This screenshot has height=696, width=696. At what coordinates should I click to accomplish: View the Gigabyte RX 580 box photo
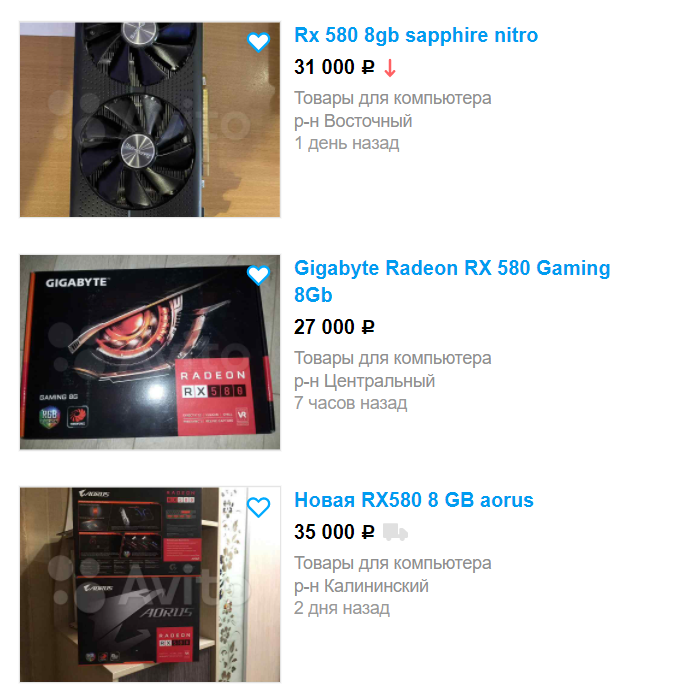pos(150,352)
